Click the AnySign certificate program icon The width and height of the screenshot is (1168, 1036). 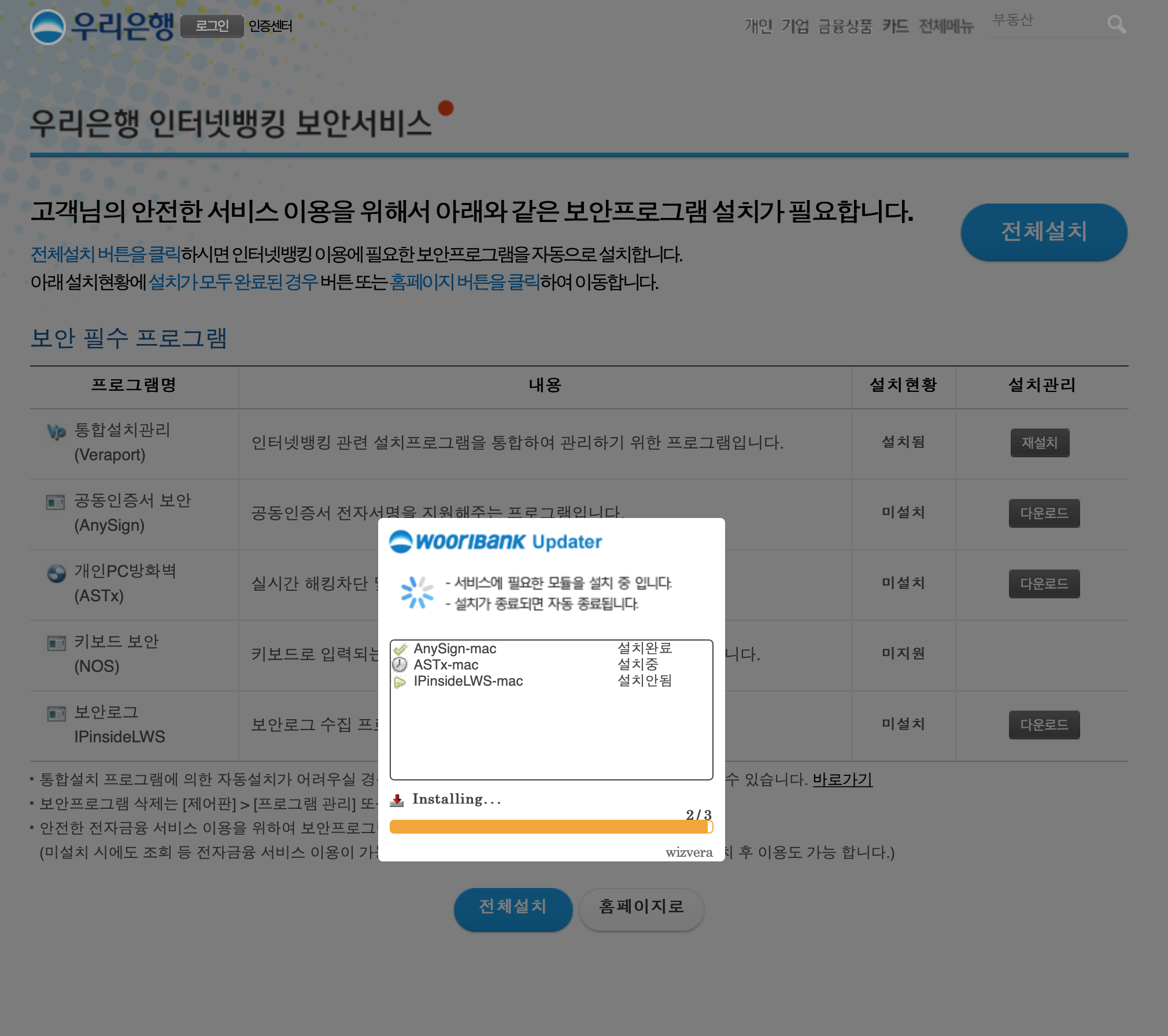[56, 502]
